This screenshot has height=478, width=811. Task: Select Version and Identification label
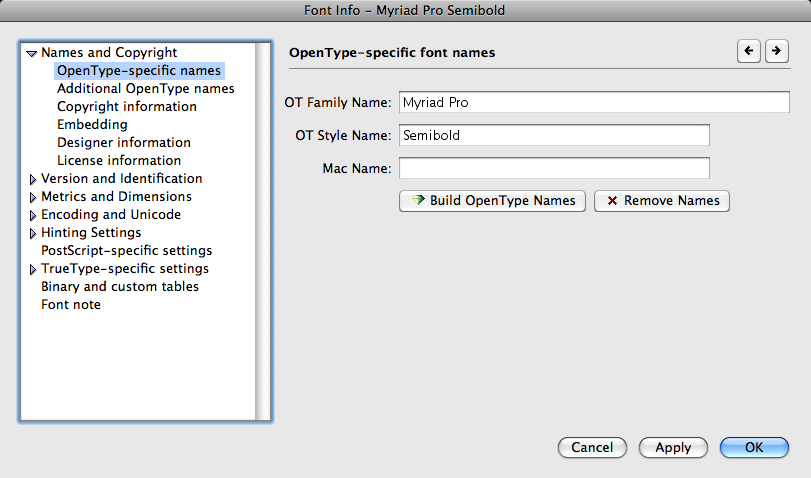click(x=122, y=178)
